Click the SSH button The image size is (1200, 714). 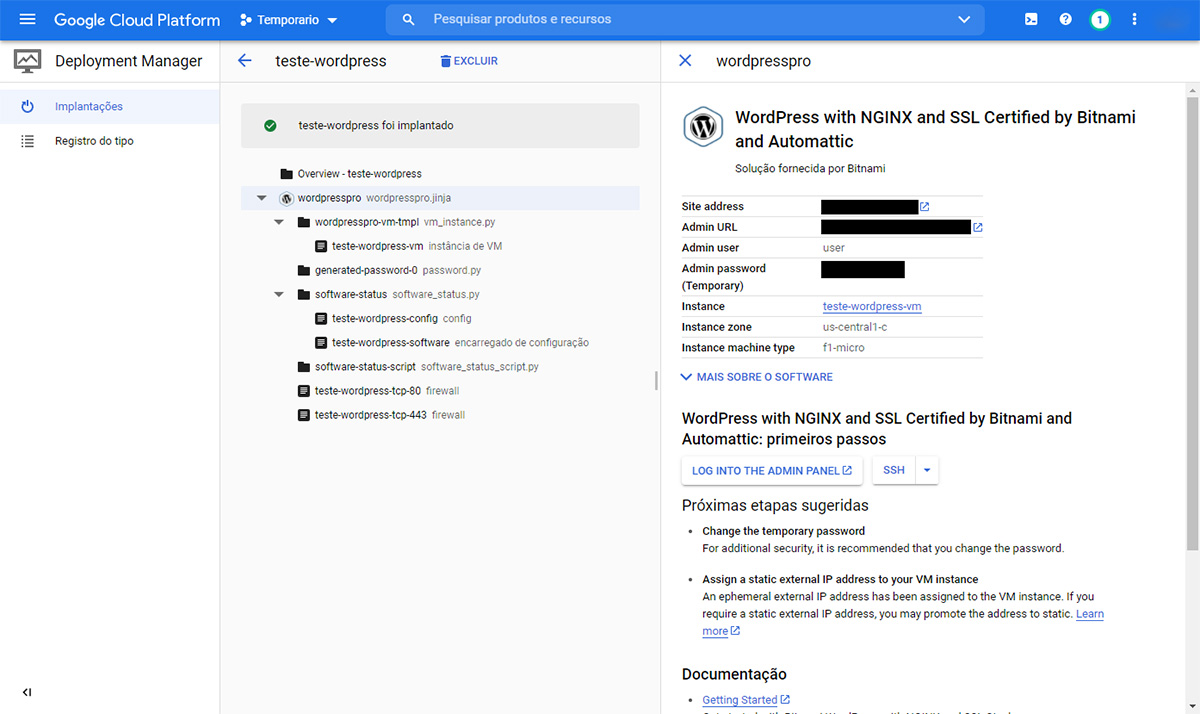(894, 471)
